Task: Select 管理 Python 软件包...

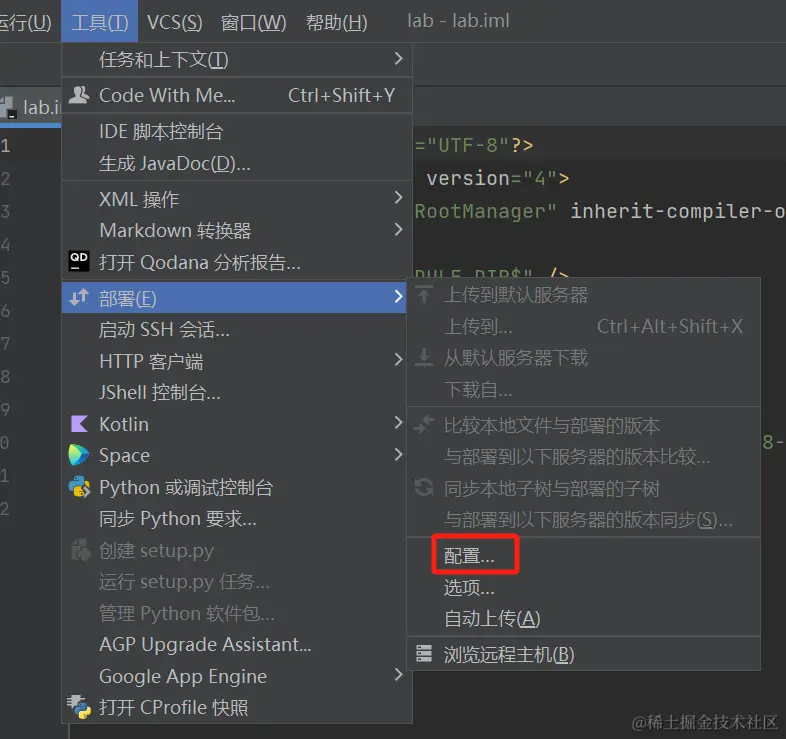Action: [237, 613]
